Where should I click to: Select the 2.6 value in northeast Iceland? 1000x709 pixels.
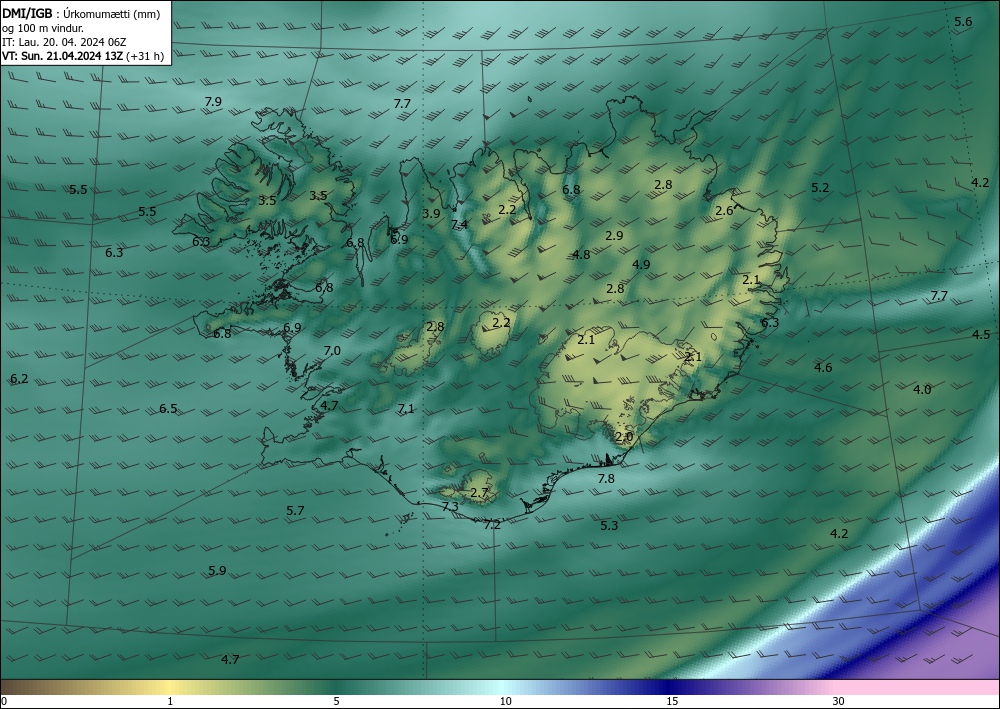(724, 210)
